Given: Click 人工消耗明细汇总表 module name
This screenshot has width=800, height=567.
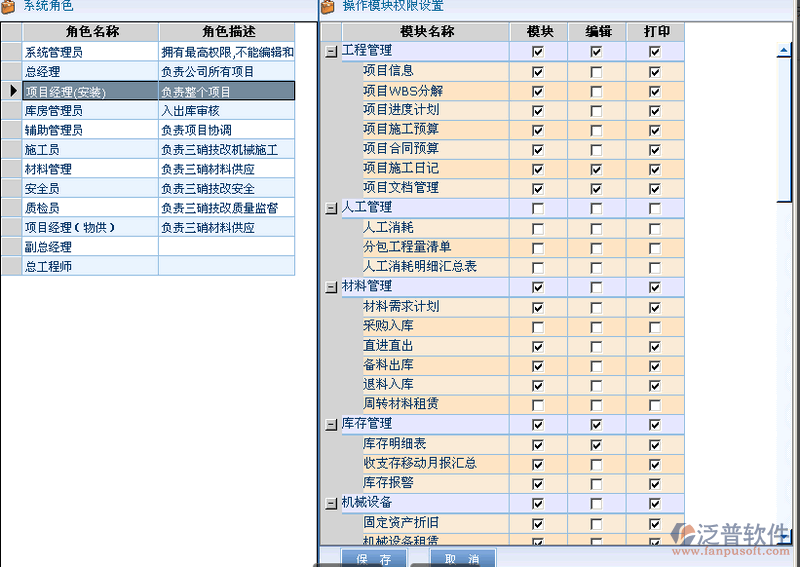Looking at the screenshot, I should pyautogui.click(x=420, y=266).
